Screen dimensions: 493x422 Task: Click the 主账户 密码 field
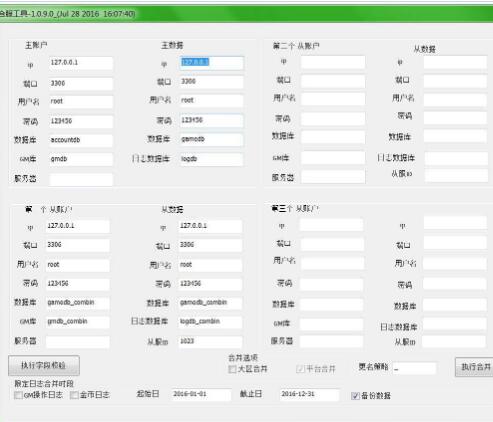[81, 121]
